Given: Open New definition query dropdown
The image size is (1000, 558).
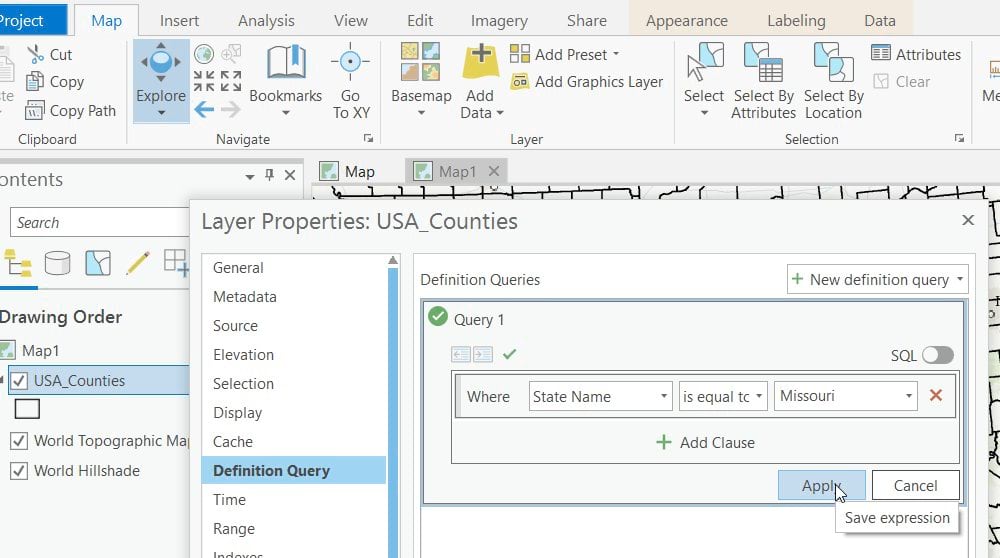Looking at the screenshot, I should pyautogui.click(x=878, y=279).
